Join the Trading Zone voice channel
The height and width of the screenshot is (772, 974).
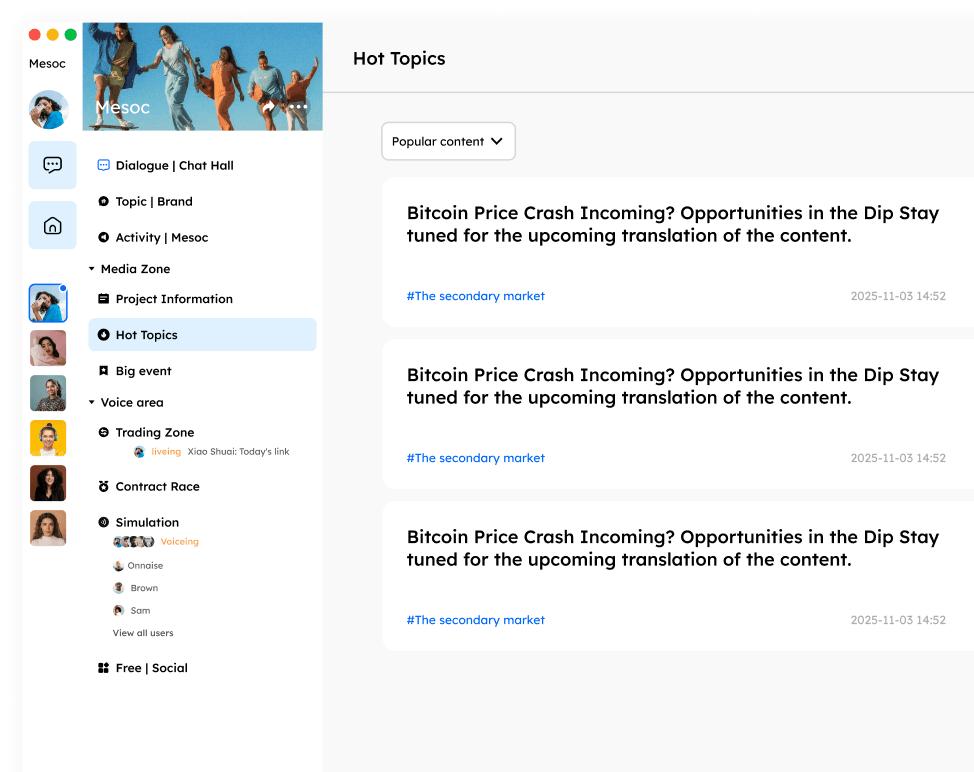coord(154,433)
